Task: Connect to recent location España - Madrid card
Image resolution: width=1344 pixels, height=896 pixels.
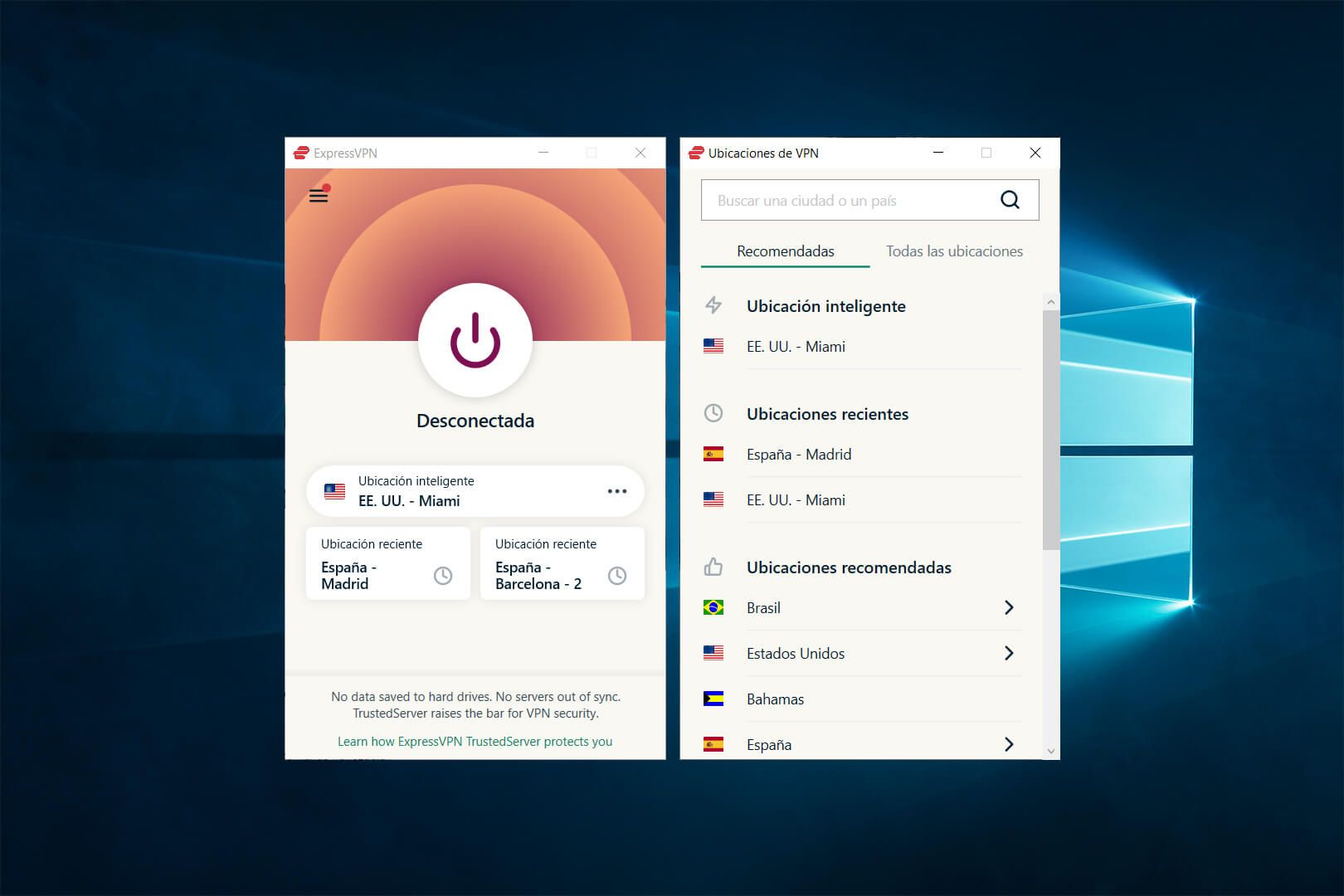Action: (388, 563)
